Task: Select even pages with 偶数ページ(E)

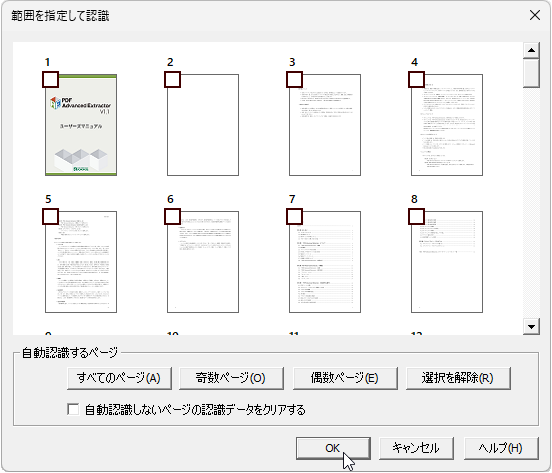Action: (345, 378)
